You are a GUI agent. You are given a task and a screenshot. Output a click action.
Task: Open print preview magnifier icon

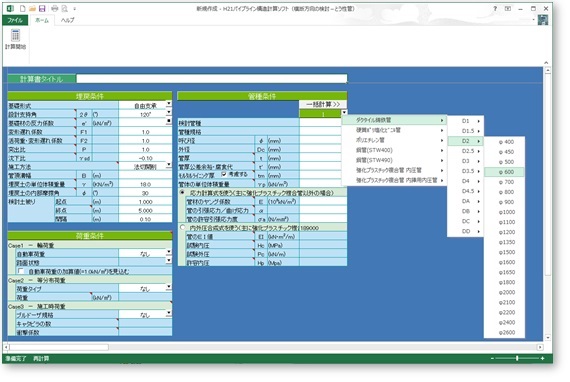(x=65, y=8)
